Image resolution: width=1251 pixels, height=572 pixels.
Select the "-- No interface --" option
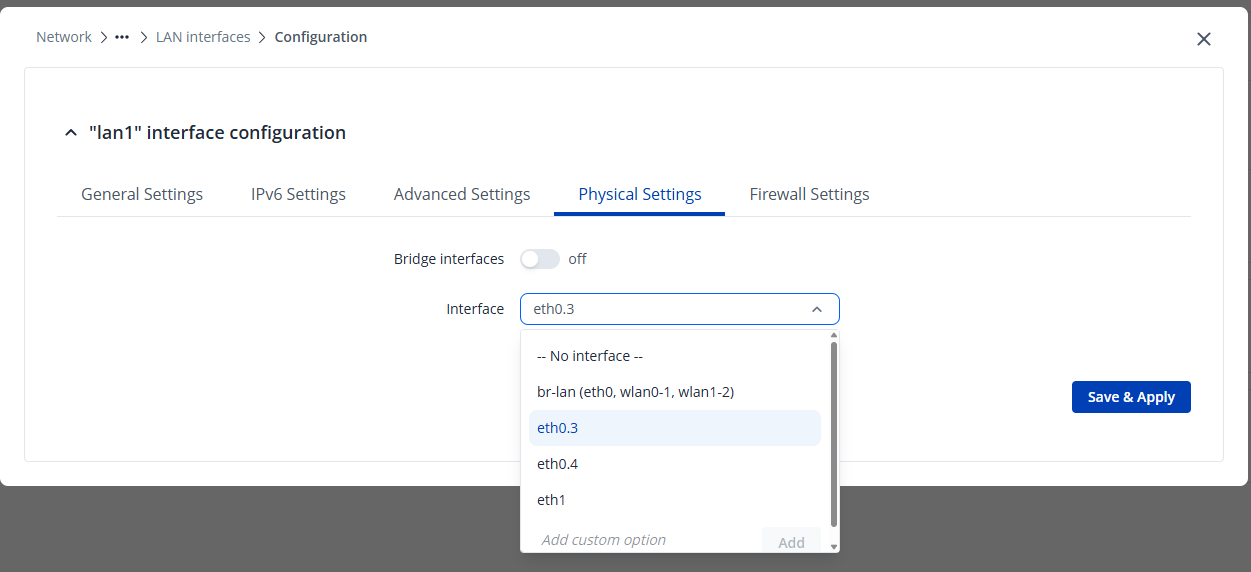pos(589,356)
